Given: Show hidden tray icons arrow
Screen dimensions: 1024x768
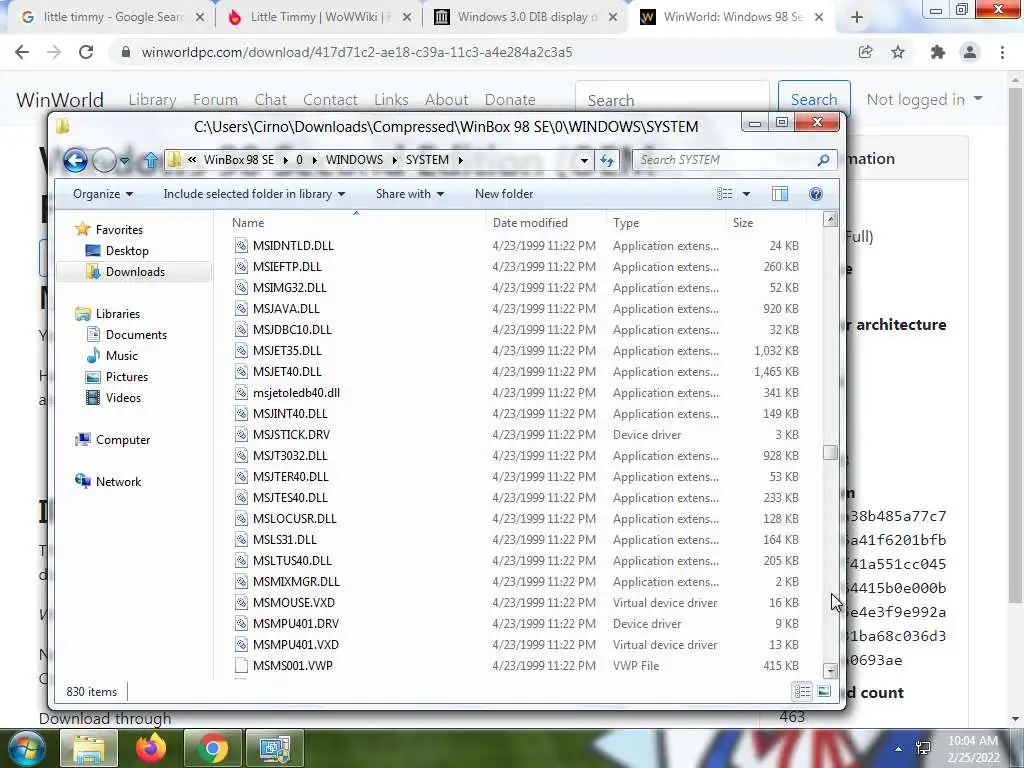Looking at the screenshot, I should [899, 749].
